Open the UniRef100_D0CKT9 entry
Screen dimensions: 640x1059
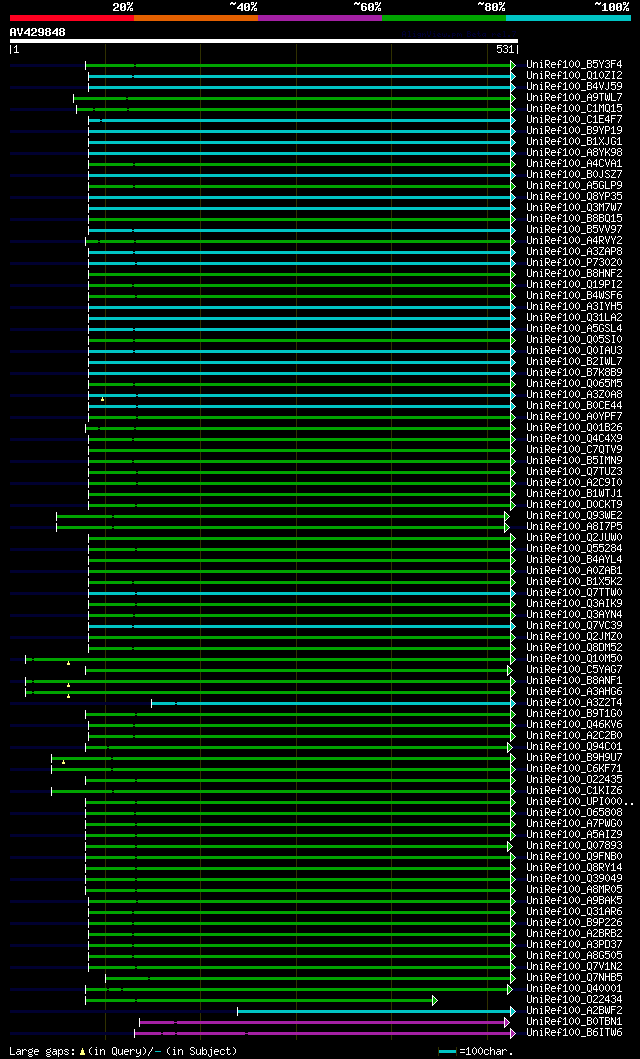pyautogui.click(x=575, y=505)
